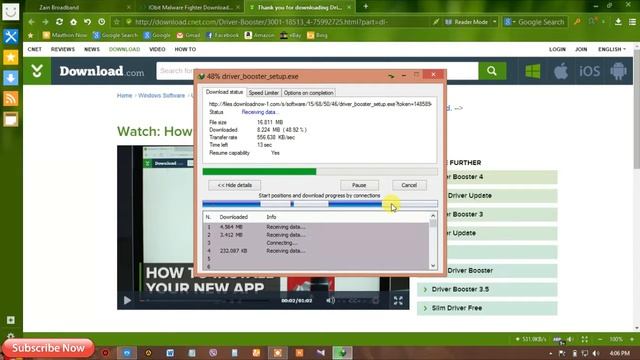The image size is (640, 360).
Task: Open the sidebar Download manager icon
Action: tap(11, 78)
